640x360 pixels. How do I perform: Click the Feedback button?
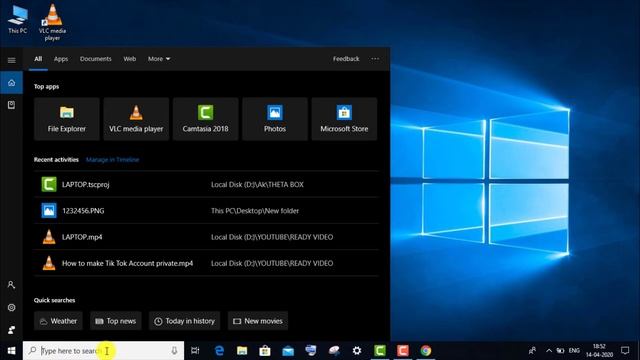tap(346, 59)
